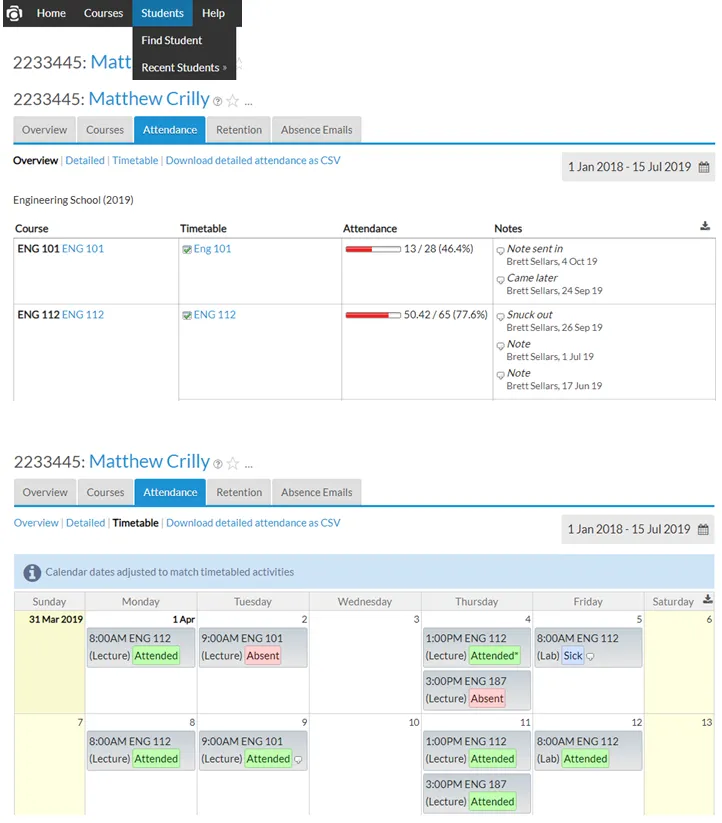Open the ellipsis menu above the Engineering School table

pos(248,103)
